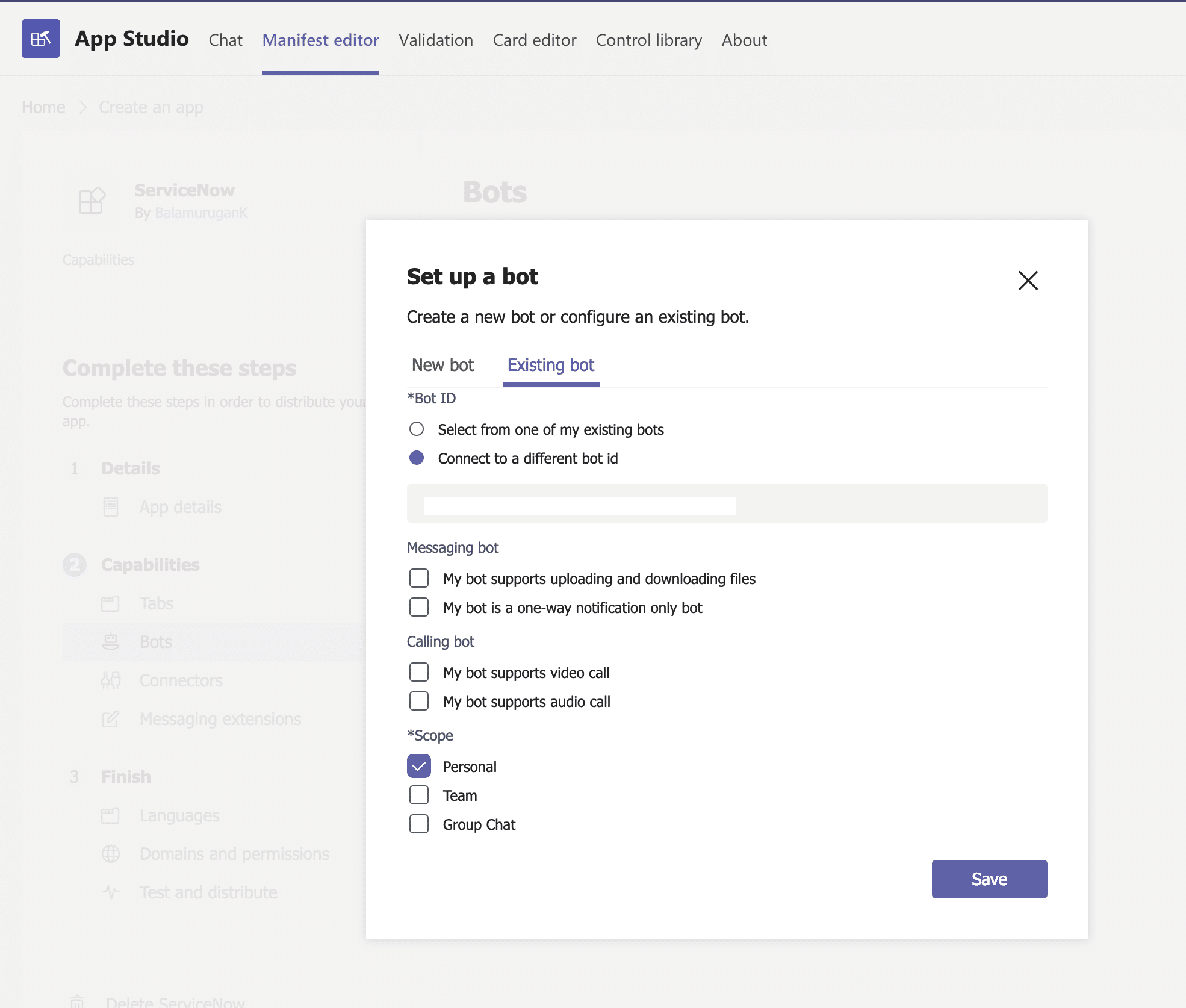Select from one of my existing bots radio
The image size is (1186, 1008).
click(x=417, y=429)
